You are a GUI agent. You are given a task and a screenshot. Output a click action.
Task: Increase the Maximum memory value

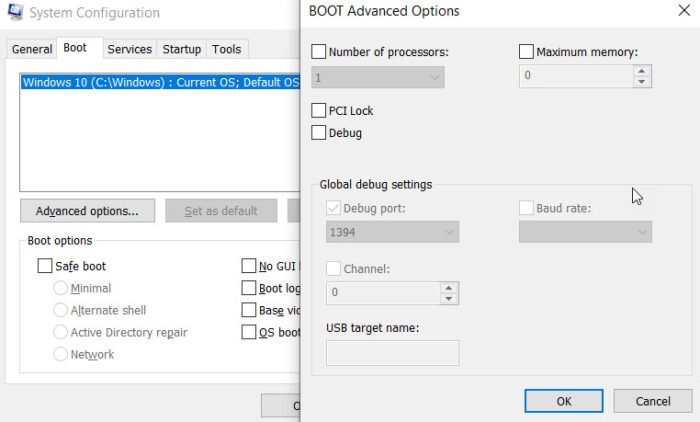pyautogui.click(x=642, y=70)
